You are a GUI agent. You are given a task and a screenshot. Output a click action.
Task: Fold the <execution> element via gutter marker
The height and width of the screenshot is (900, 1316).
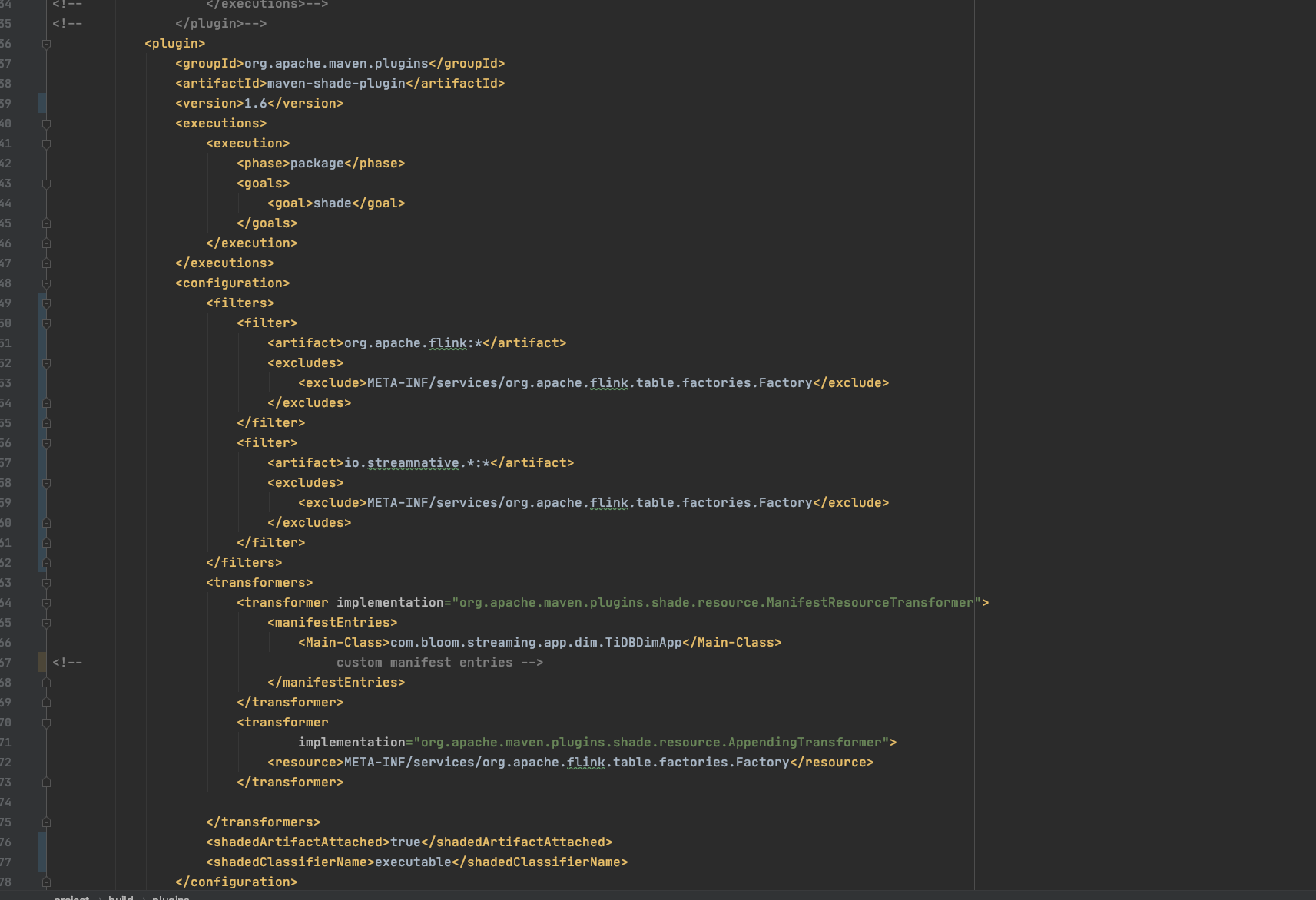(x=46, y=144)
